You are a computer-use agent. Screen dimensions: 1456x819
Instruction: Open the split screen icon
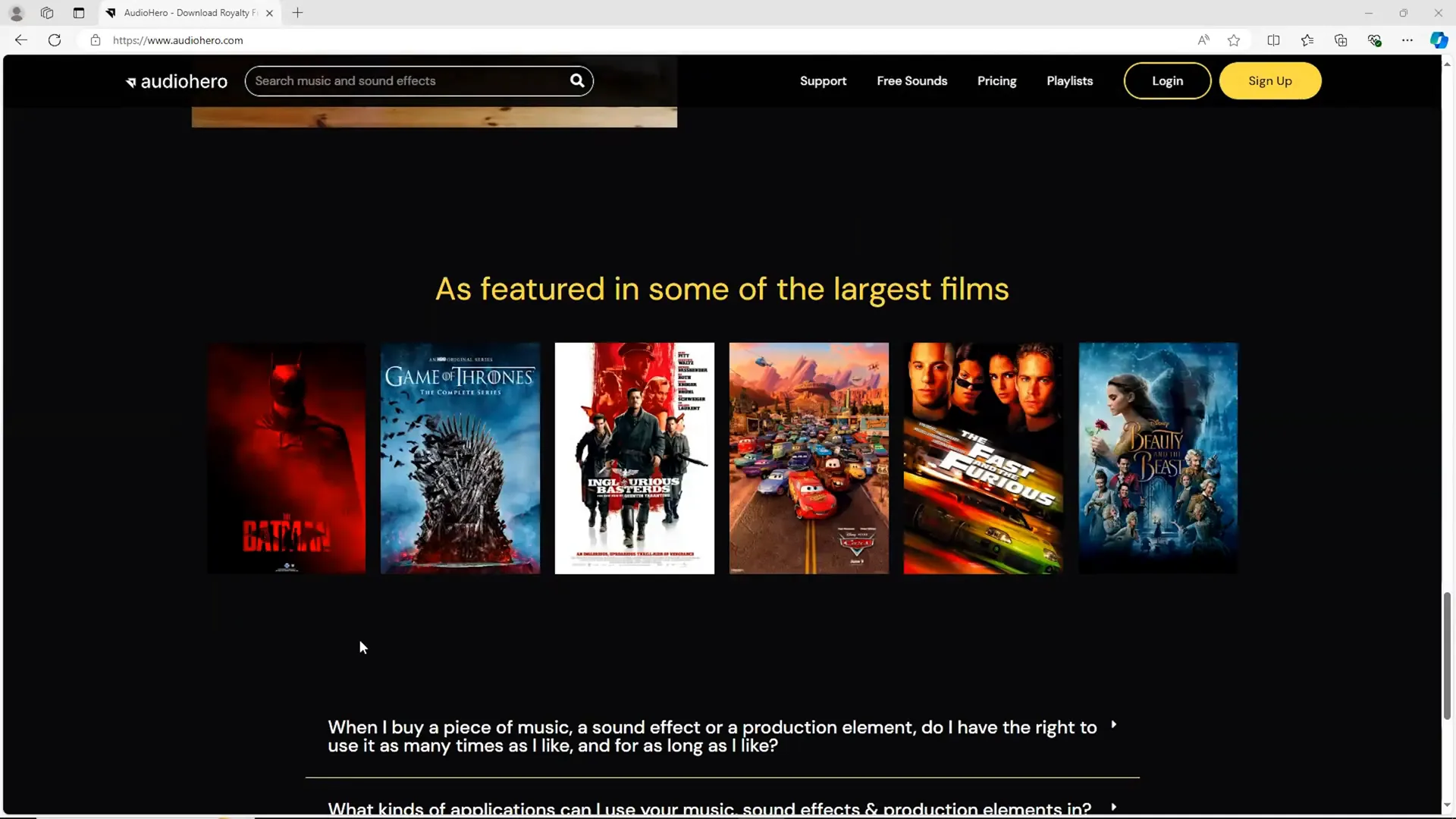click(1274, 40)
